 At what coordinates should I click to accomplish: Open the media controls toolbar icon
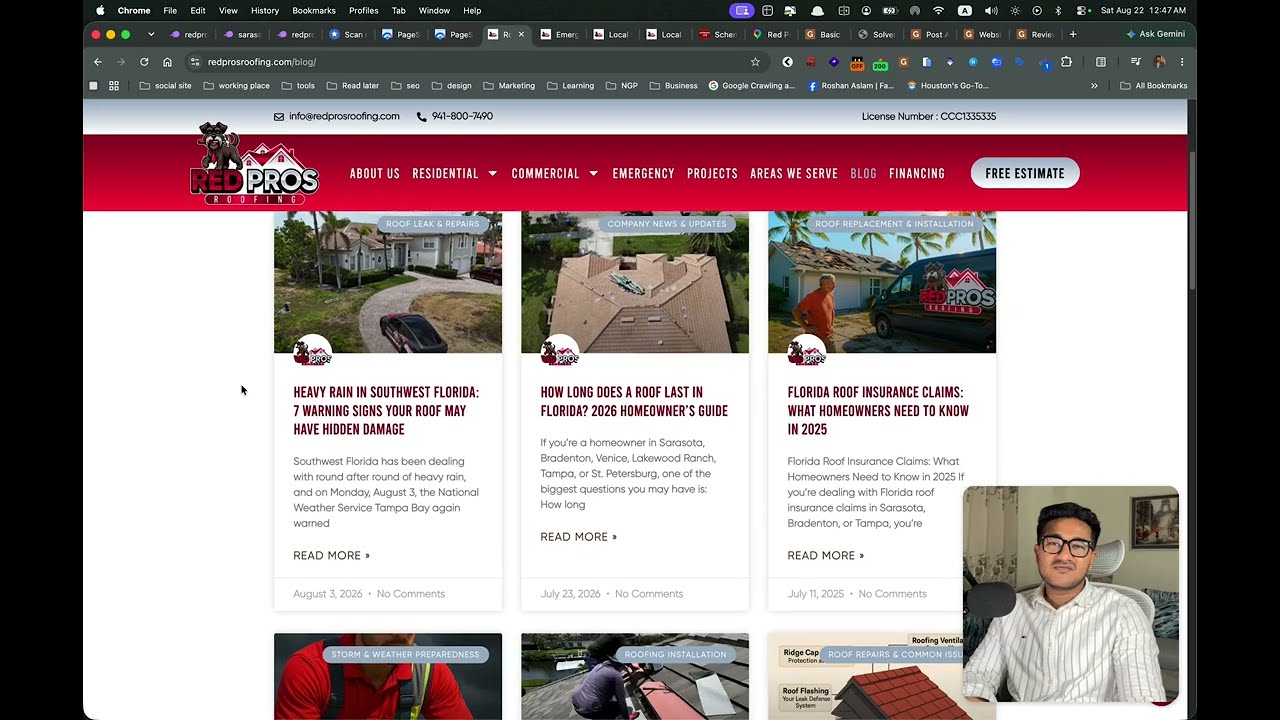tap(1135, 62)
